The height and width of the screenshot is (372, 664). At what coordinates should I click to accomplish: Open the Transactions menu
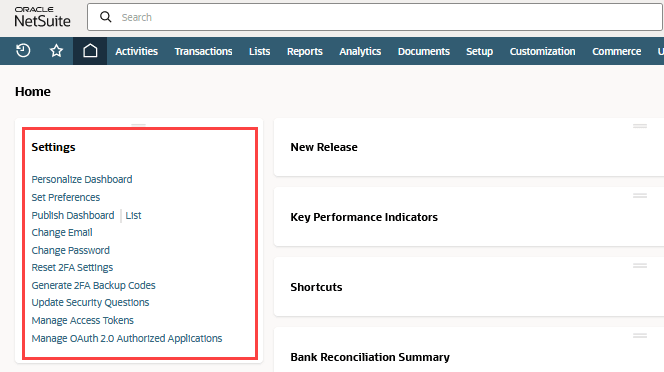[x=203, y=51]
